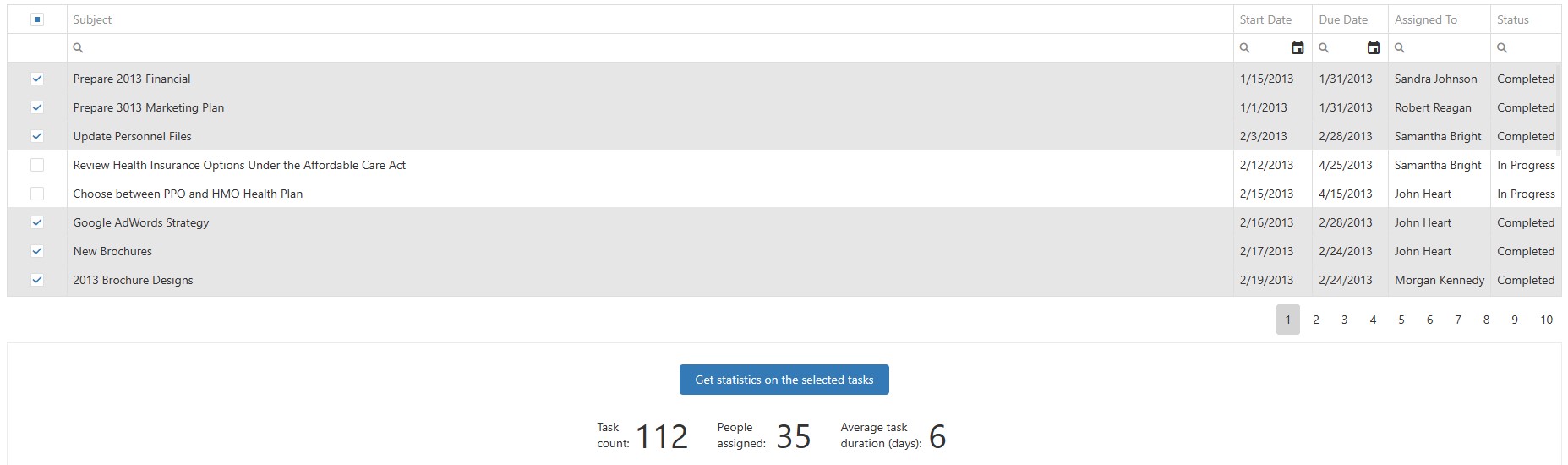Click Get statistics on the selected tasks
1568x465 pixels.
click(x=784, y=380)
